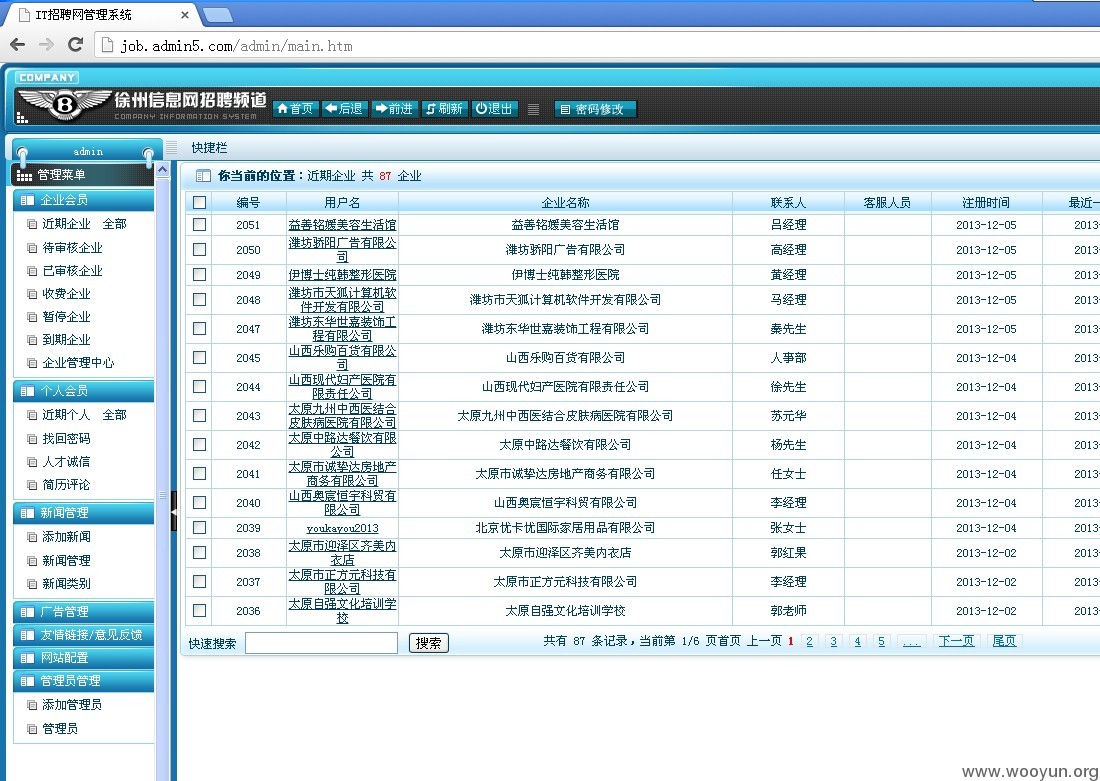Check the box for row 2049
Viewport: 1100px width, 781px height.
tap(199, 274)
